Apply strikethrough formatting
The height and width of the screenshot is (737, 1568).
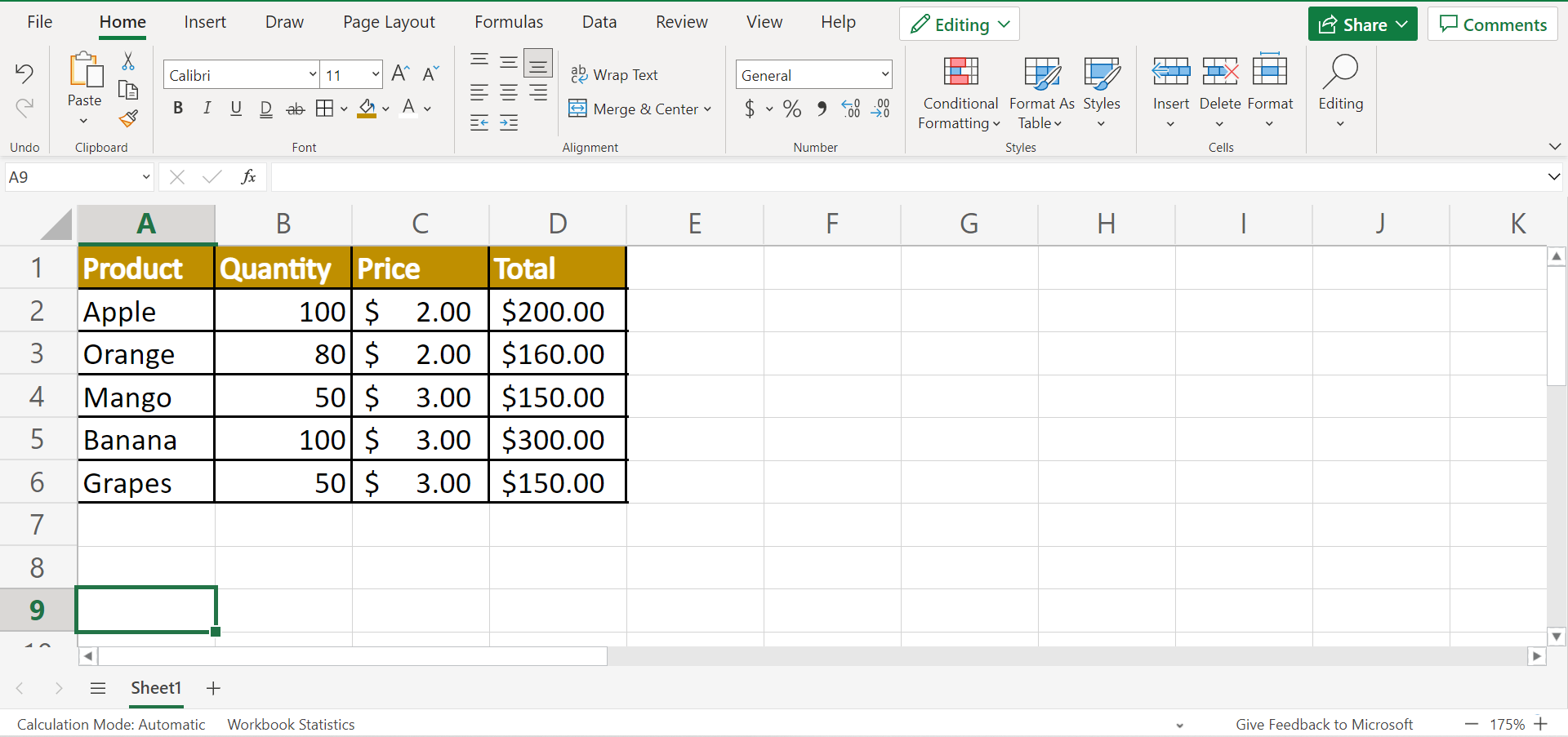coord(295,108)
